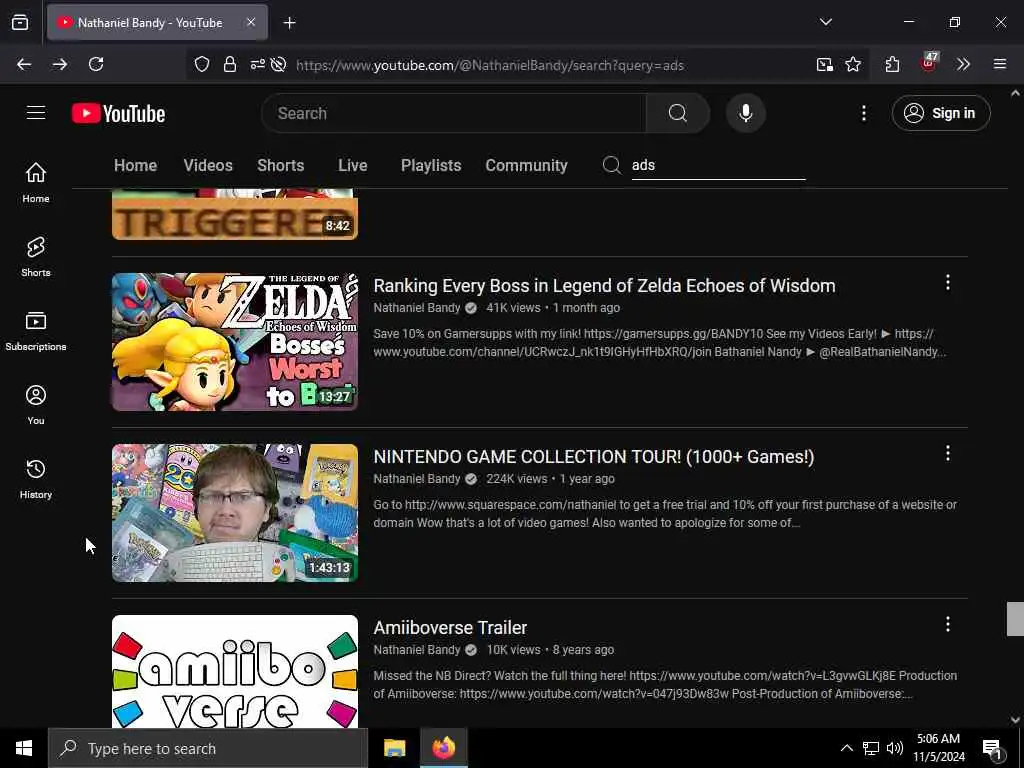Click the YouTube logo
The width and height of the screenshot is (1024, 768).
pos(118,113)
